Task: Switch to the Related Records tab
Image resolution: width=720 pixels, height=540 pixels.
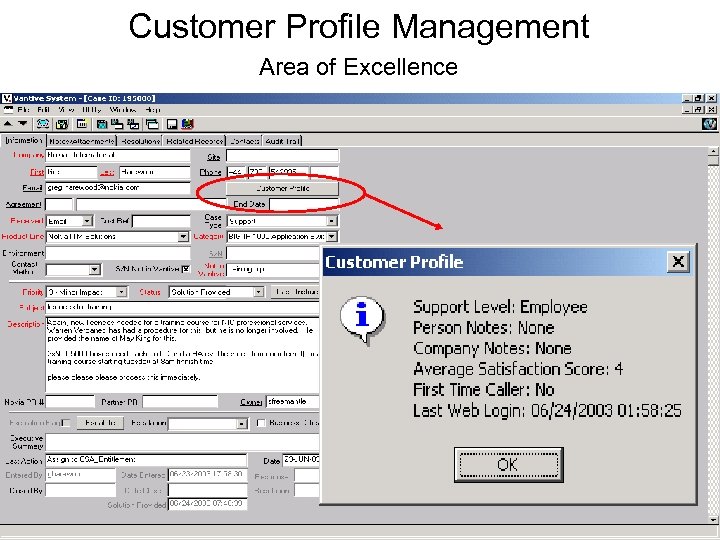Action: [194, 141]
